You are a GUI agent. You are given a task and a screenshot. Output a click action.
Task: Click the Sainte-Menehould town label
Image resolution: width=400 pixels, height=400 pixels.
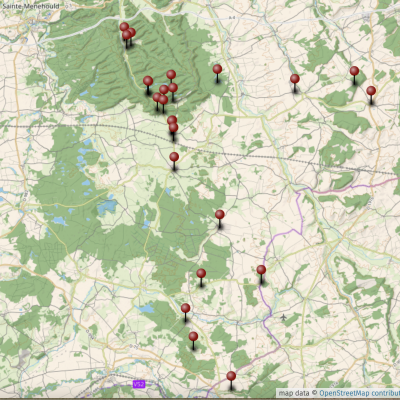31,6
